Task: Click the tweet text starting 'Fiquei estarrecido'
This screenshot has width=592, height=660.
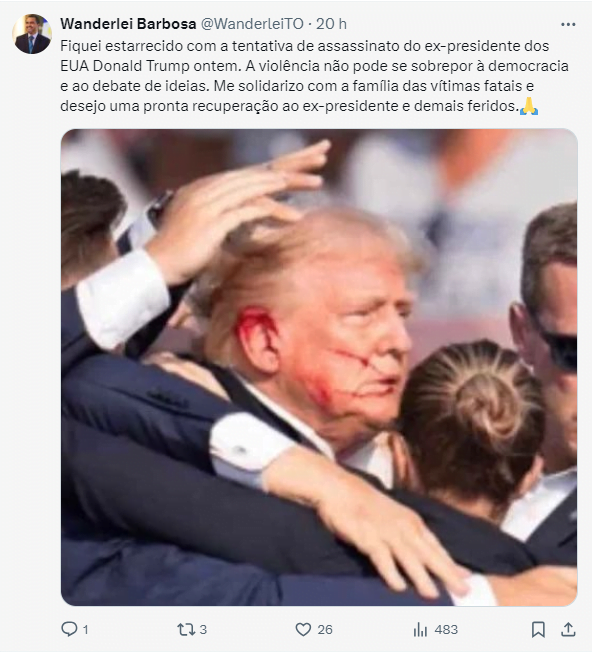Action: [315, 76]
